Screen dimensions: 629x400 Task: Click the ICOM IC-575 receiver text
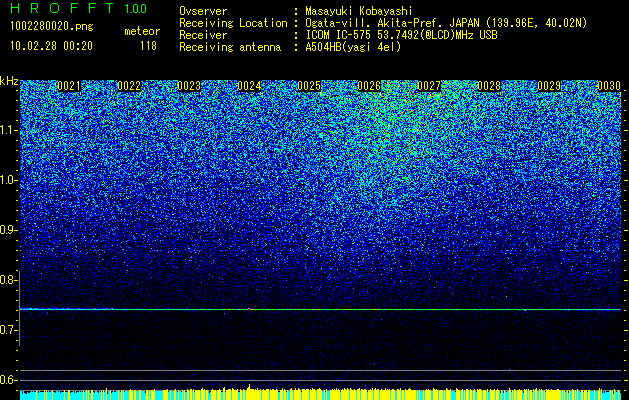point(401,35)
